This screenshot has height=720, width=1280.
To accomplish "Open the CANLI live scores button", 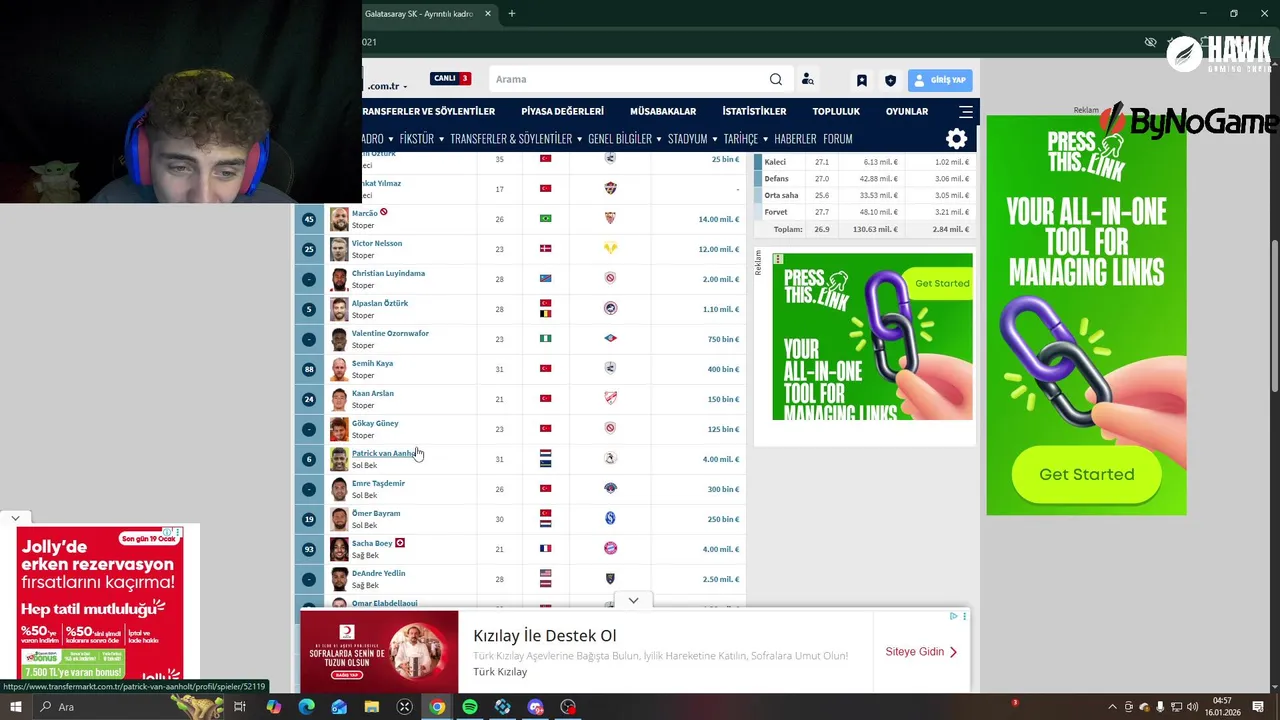I will (450, 78).
